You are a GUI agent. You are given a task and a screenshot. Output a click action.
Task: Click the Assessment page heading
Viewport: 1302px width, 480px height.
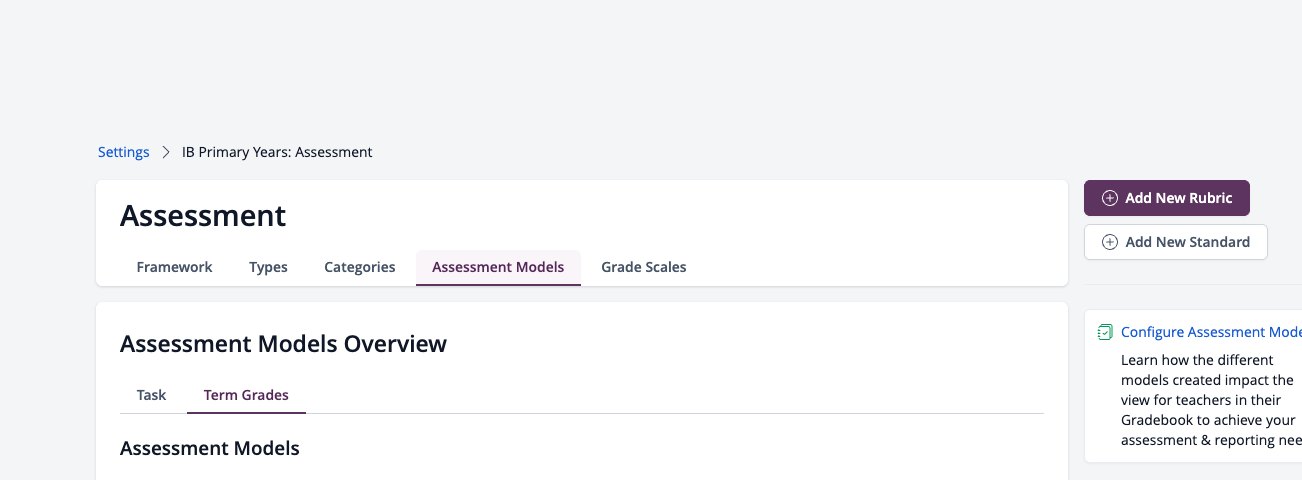203,215
